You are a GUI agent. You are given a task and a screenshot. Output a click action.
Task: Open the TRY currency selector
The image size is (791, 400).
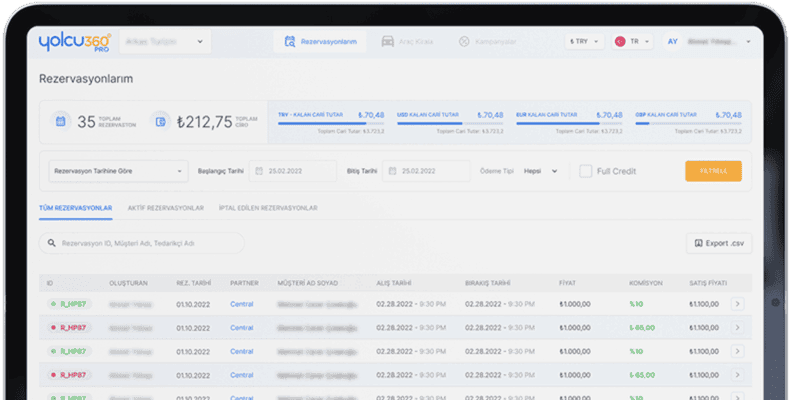(585, 42)
